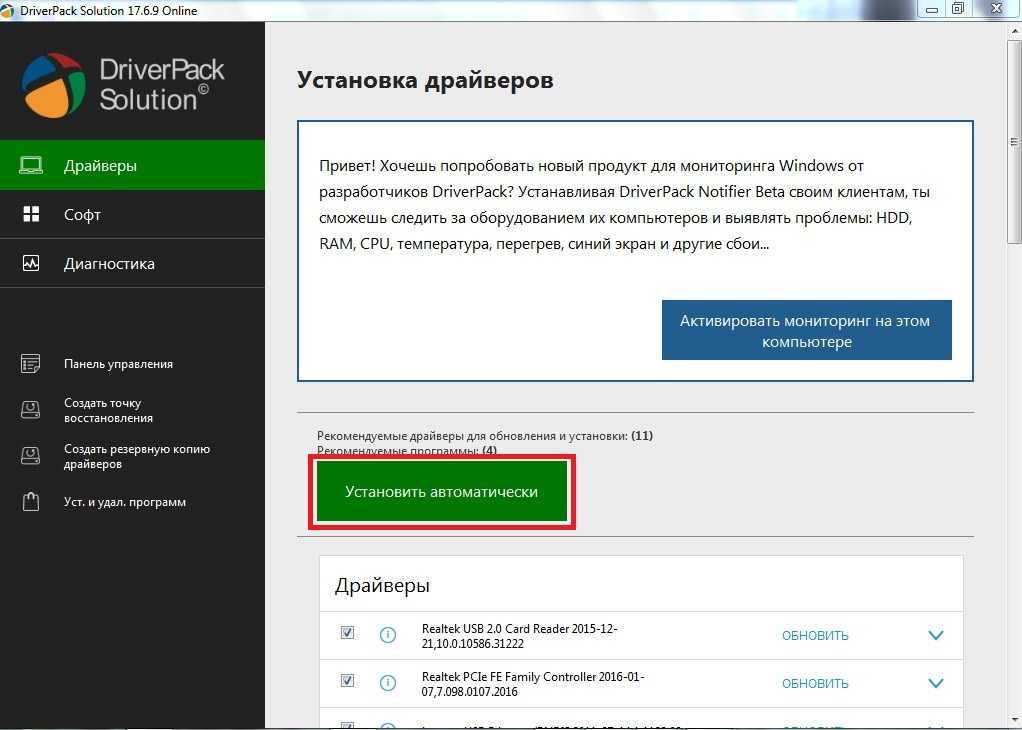This screenshot has width=1022, height=730.
Task: Click Активировать мониторинг на этом компьютере
Action: (x=806, y=330)
